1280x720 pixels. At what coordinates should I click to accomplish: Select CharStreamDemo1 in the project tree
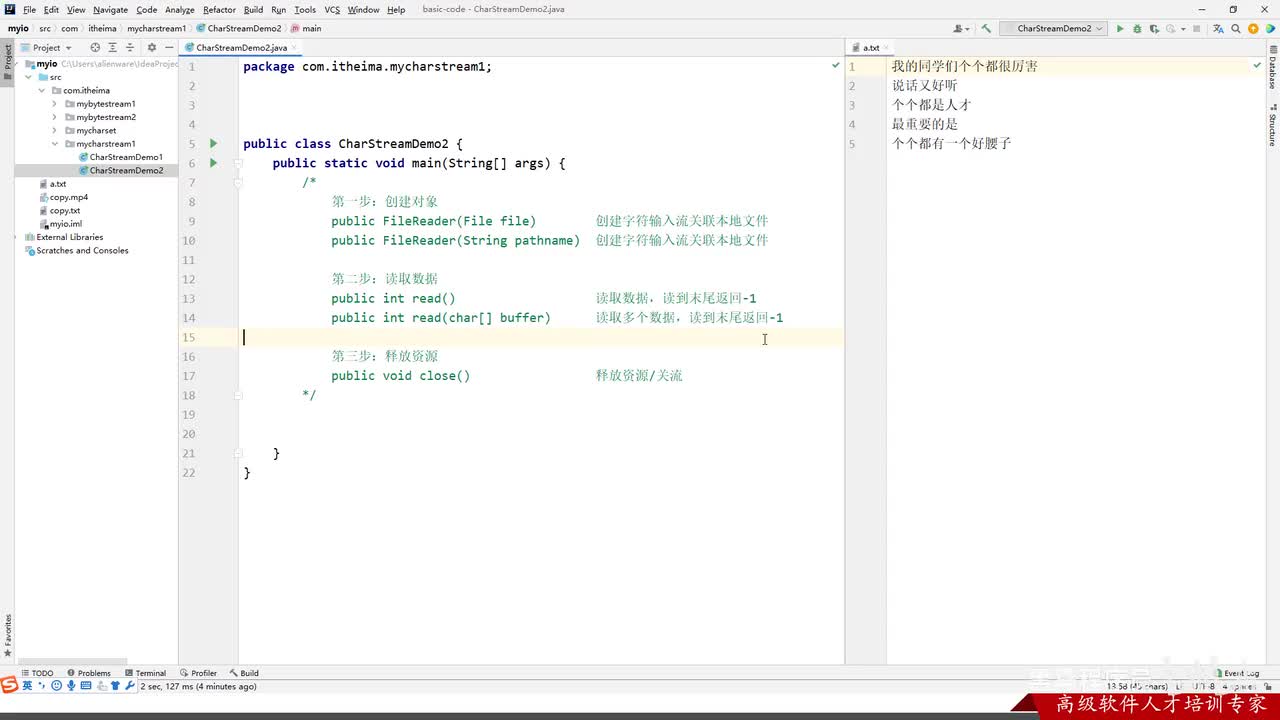coord(126,157)
